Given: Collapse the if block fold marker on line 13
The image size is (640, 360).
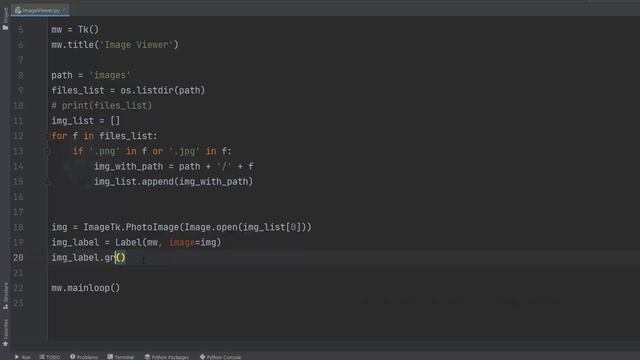Looking at the screenshot, I should 47,151.
